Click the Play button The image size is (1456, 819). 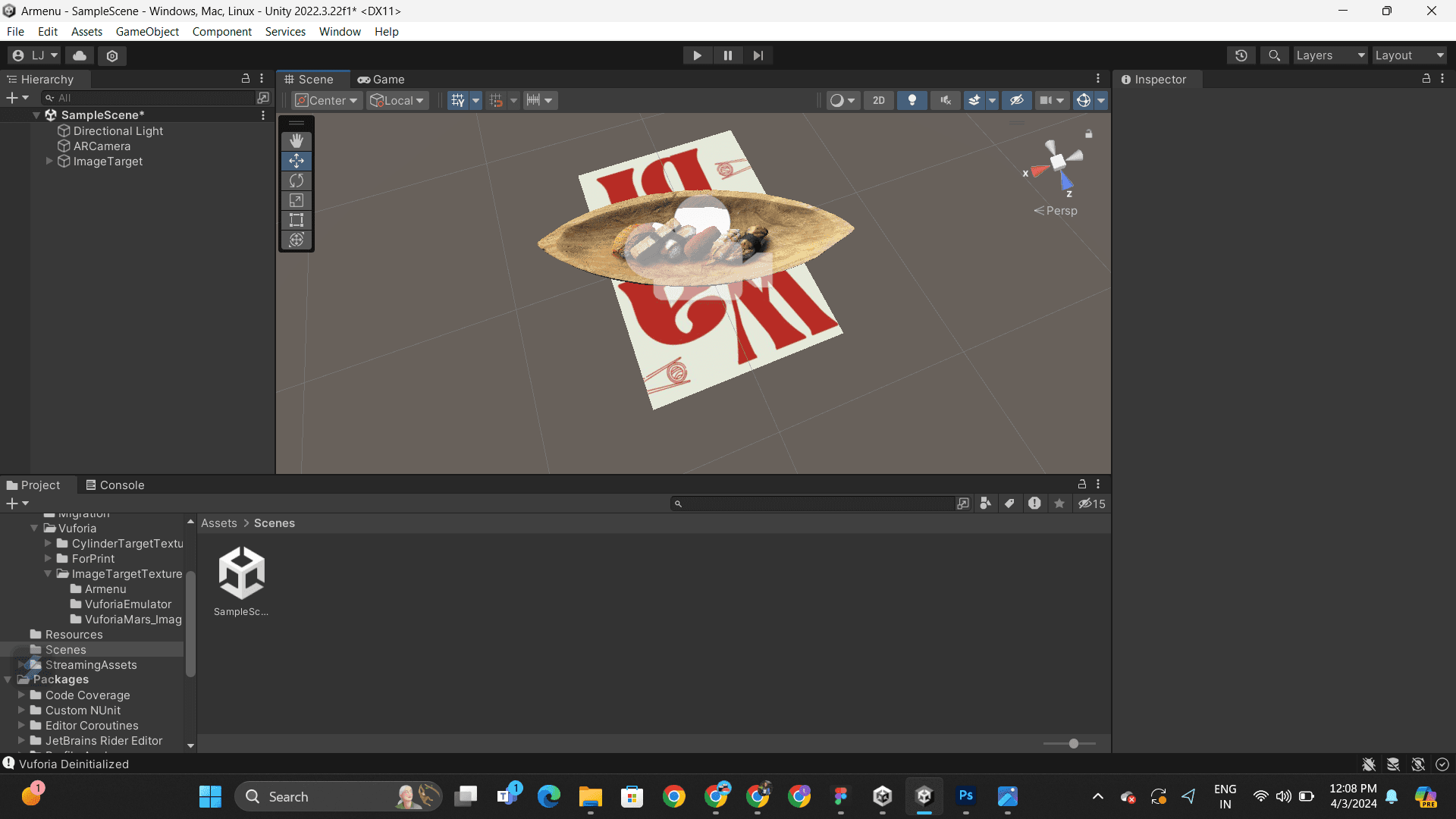[x=697, y=55]
